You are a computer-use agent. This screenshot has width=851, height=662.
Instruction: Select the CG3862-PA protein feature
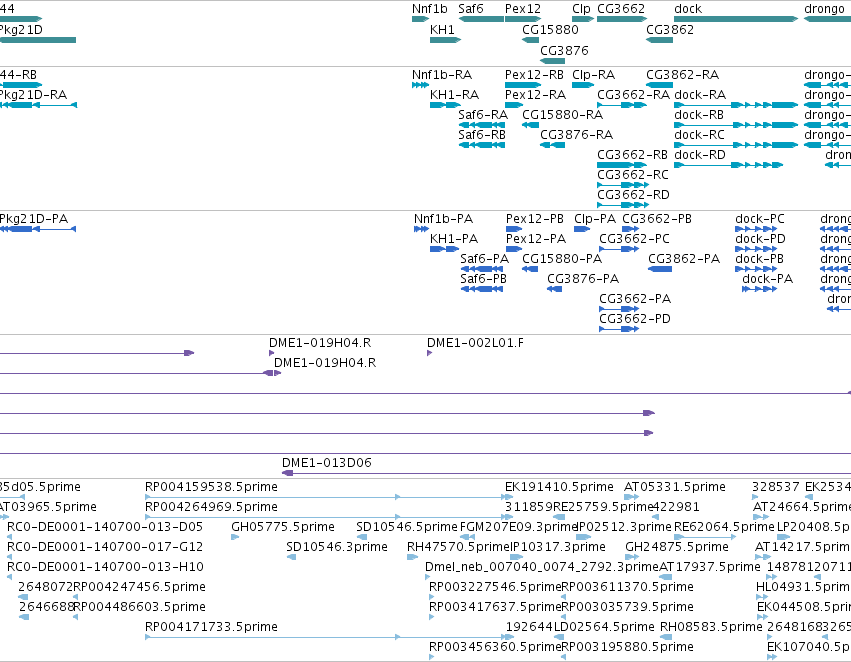pos(660,269)
